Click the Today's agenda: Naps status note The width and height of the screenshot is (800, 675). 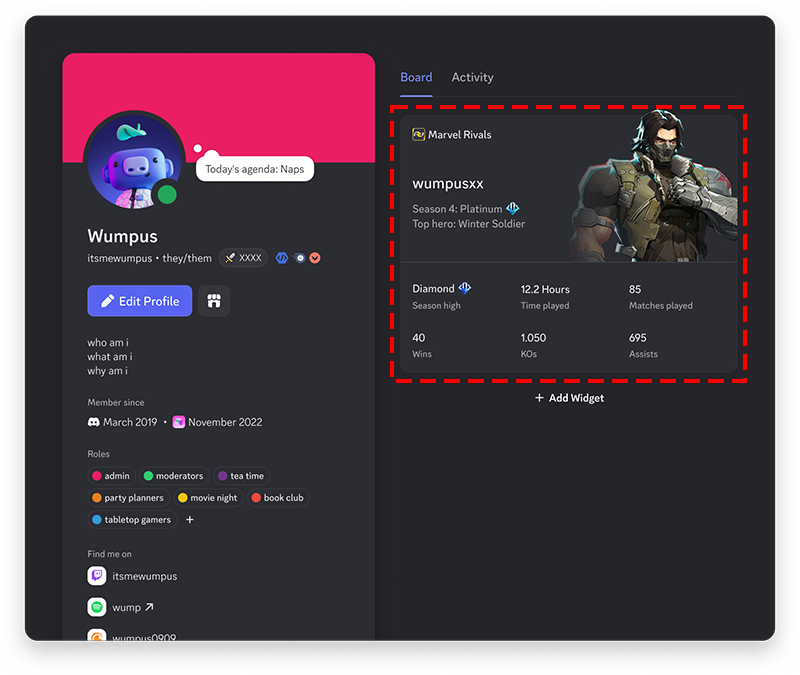click(x=254, y=169)
